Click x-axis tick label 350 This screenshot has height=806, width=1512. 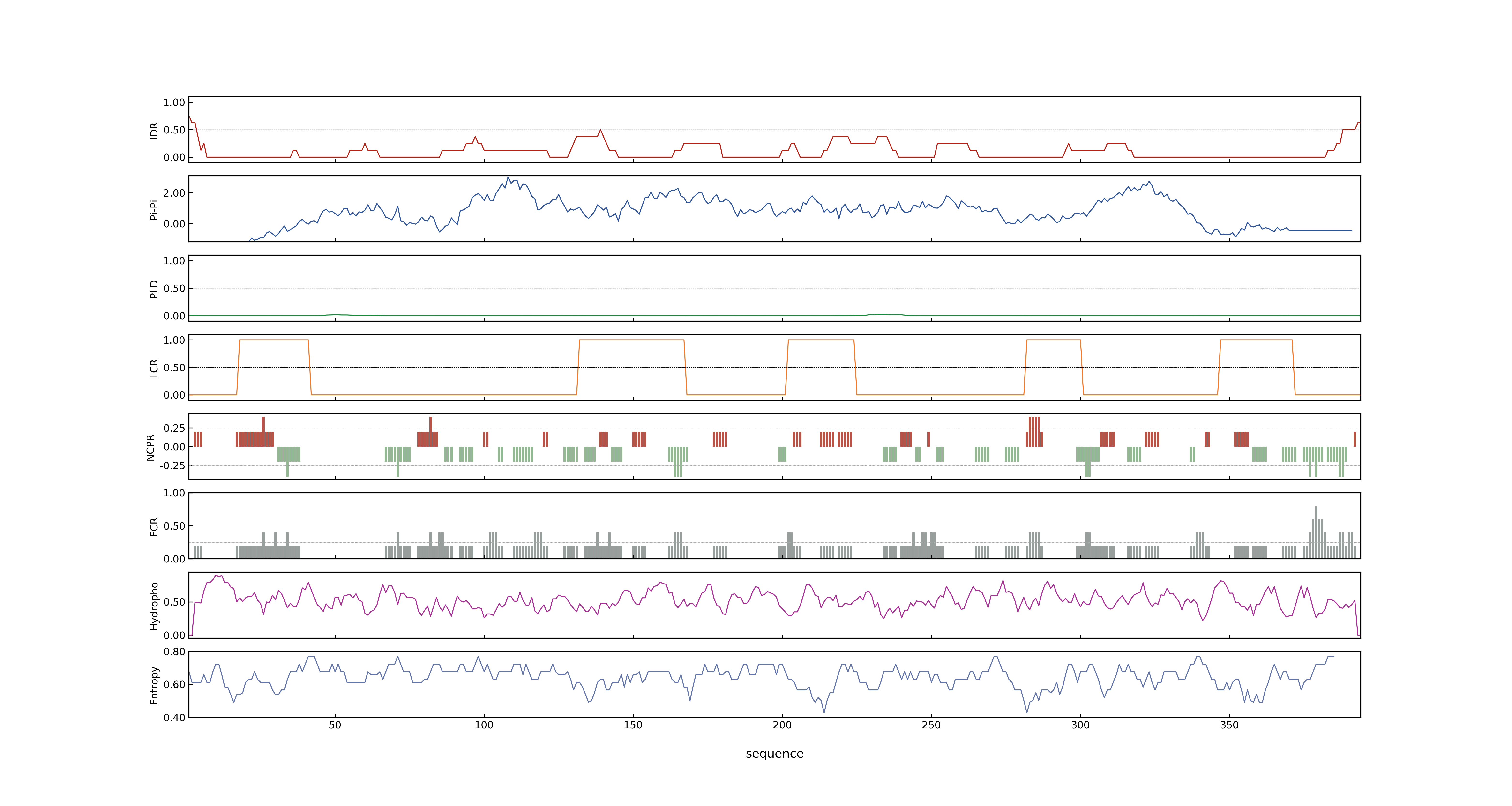click(1229, 725)
